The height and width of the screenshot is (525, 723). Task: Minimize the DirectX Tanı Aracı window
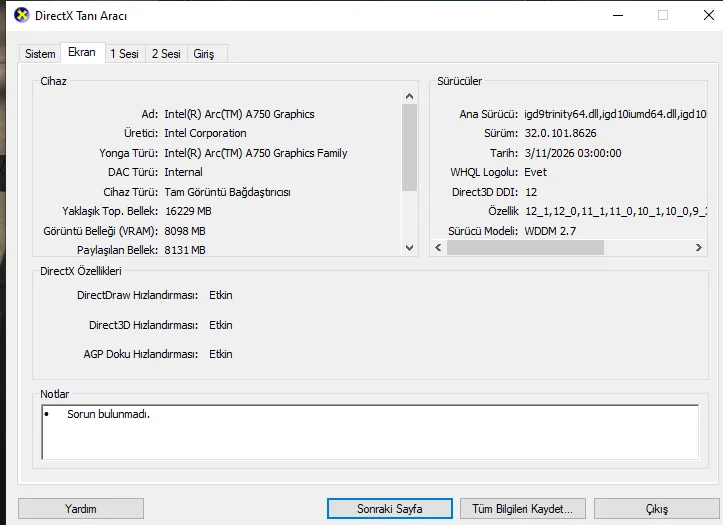click(618, 15)
